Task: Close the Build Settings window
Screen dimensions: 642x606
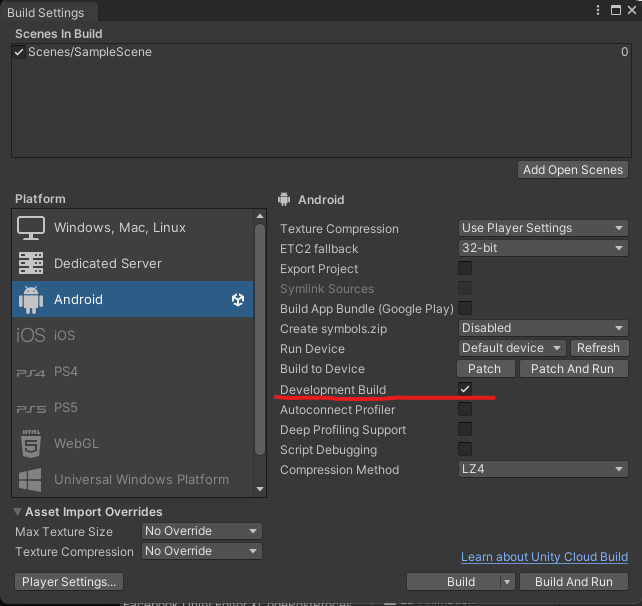Action: [632, 10]
